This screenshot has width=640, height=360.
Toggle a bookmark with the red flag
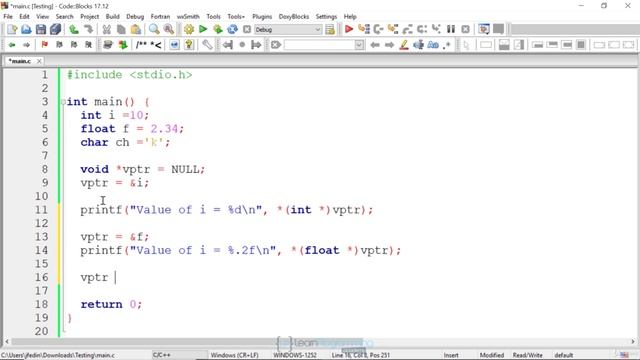44,45
